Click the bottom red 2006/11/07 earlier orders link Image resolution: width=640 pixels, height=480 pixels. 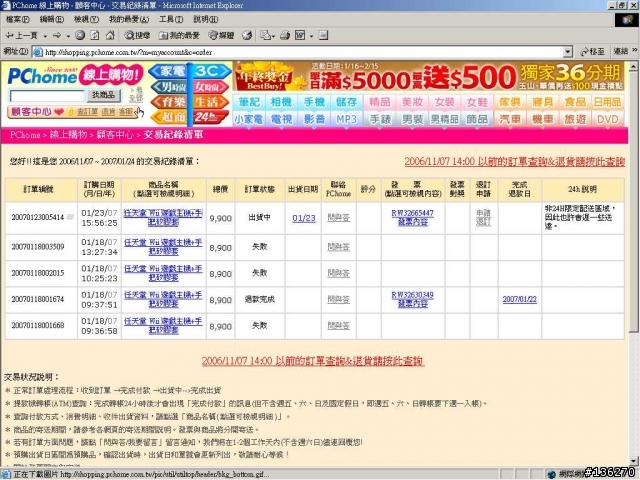pos(313,361)
